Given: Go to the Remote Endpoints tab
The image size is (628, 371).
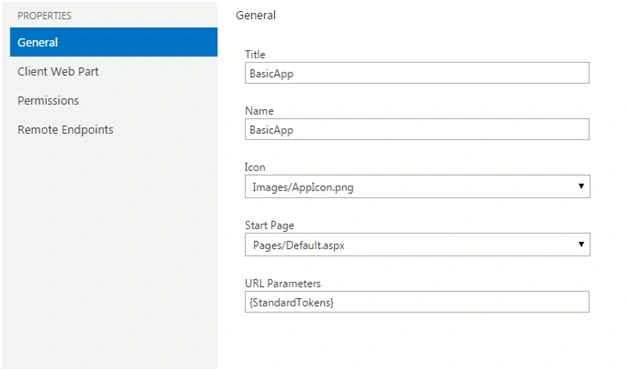Looking at the screenshot, I should tap(65, 130).
